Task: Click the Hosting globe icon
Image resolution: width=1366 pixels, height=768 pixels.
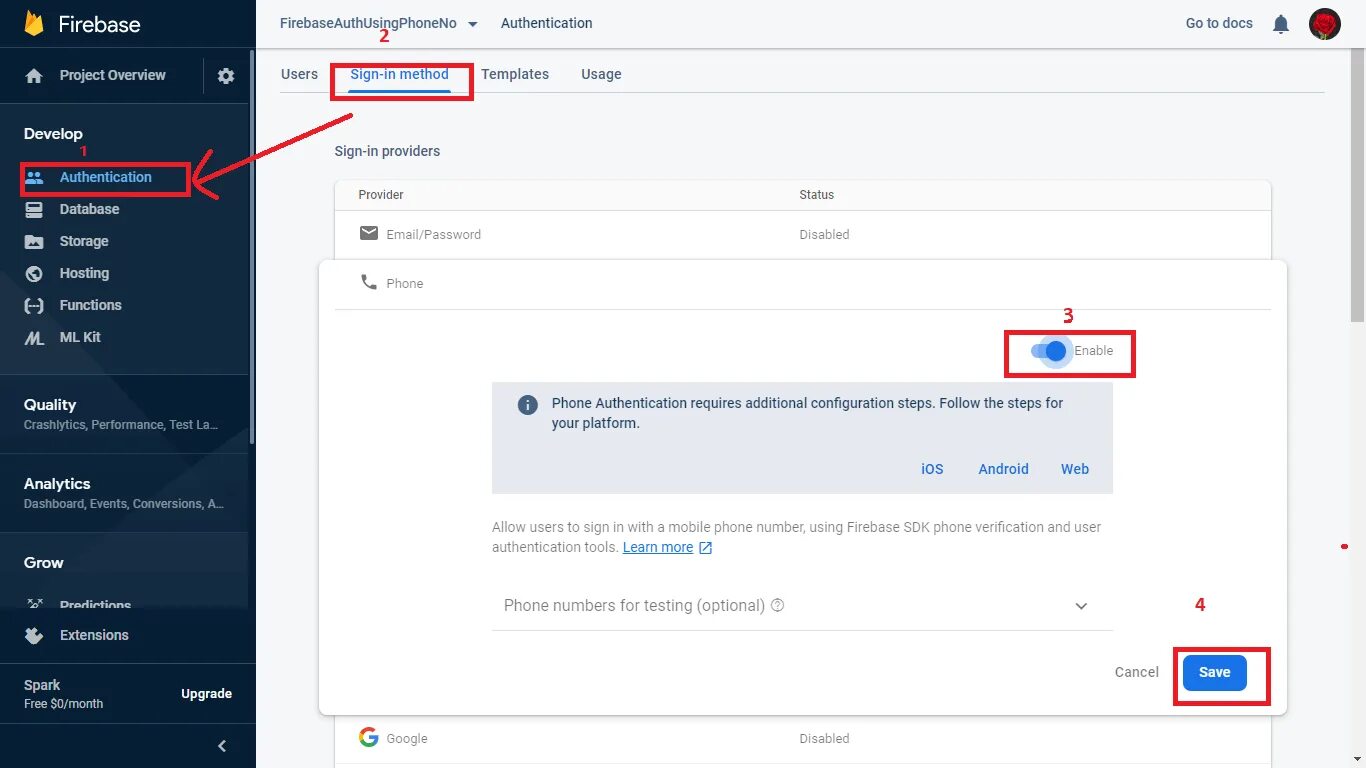Action: 34,274
